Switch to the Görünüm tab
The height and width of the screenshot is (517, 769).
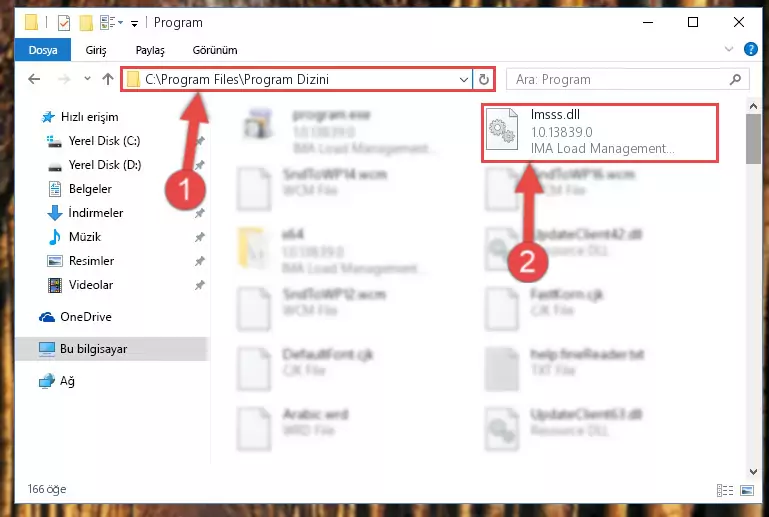click(215, 50)
